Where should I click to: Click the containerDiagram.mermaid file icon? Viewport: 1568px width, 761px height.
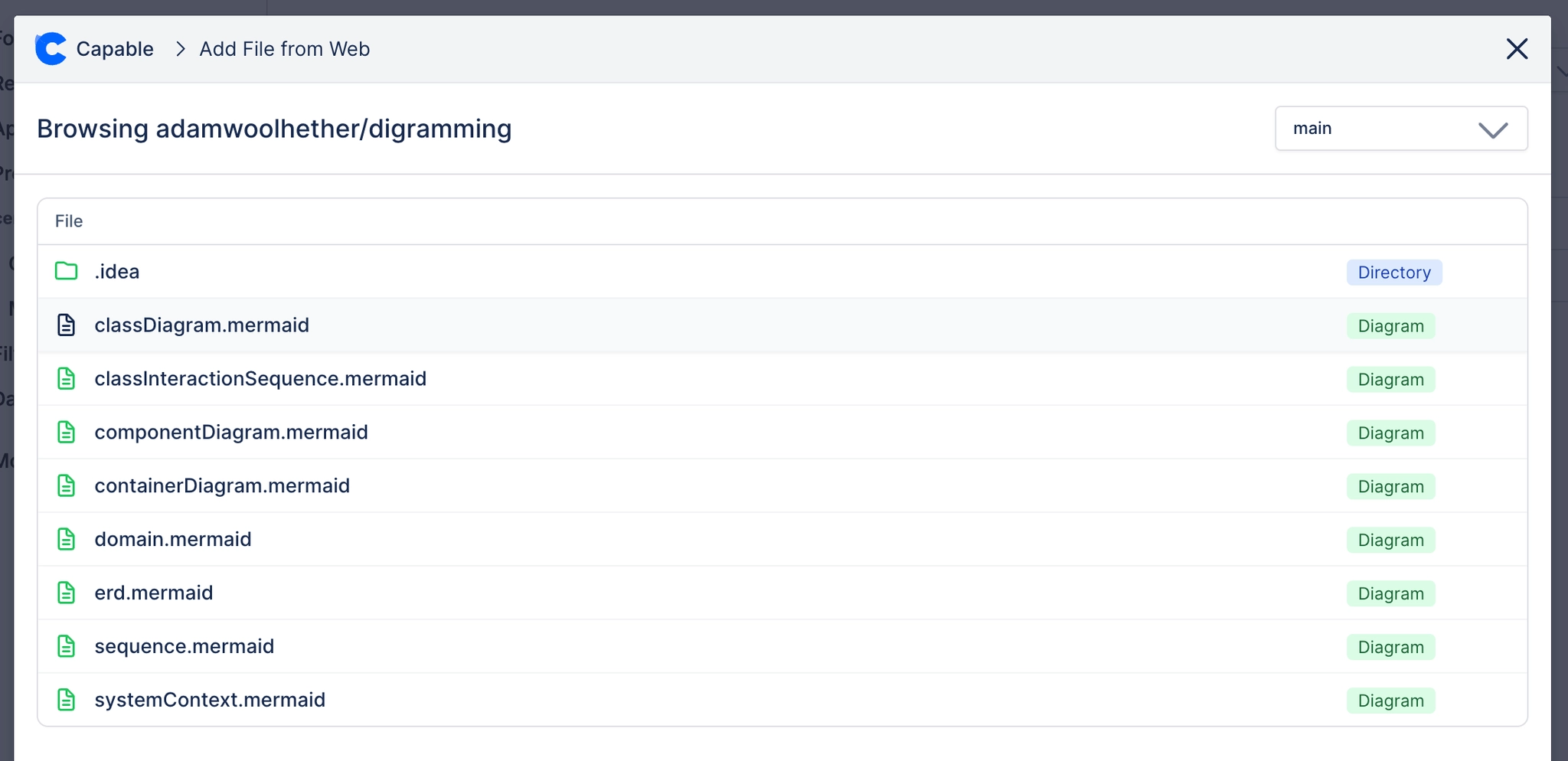[67, 485]
